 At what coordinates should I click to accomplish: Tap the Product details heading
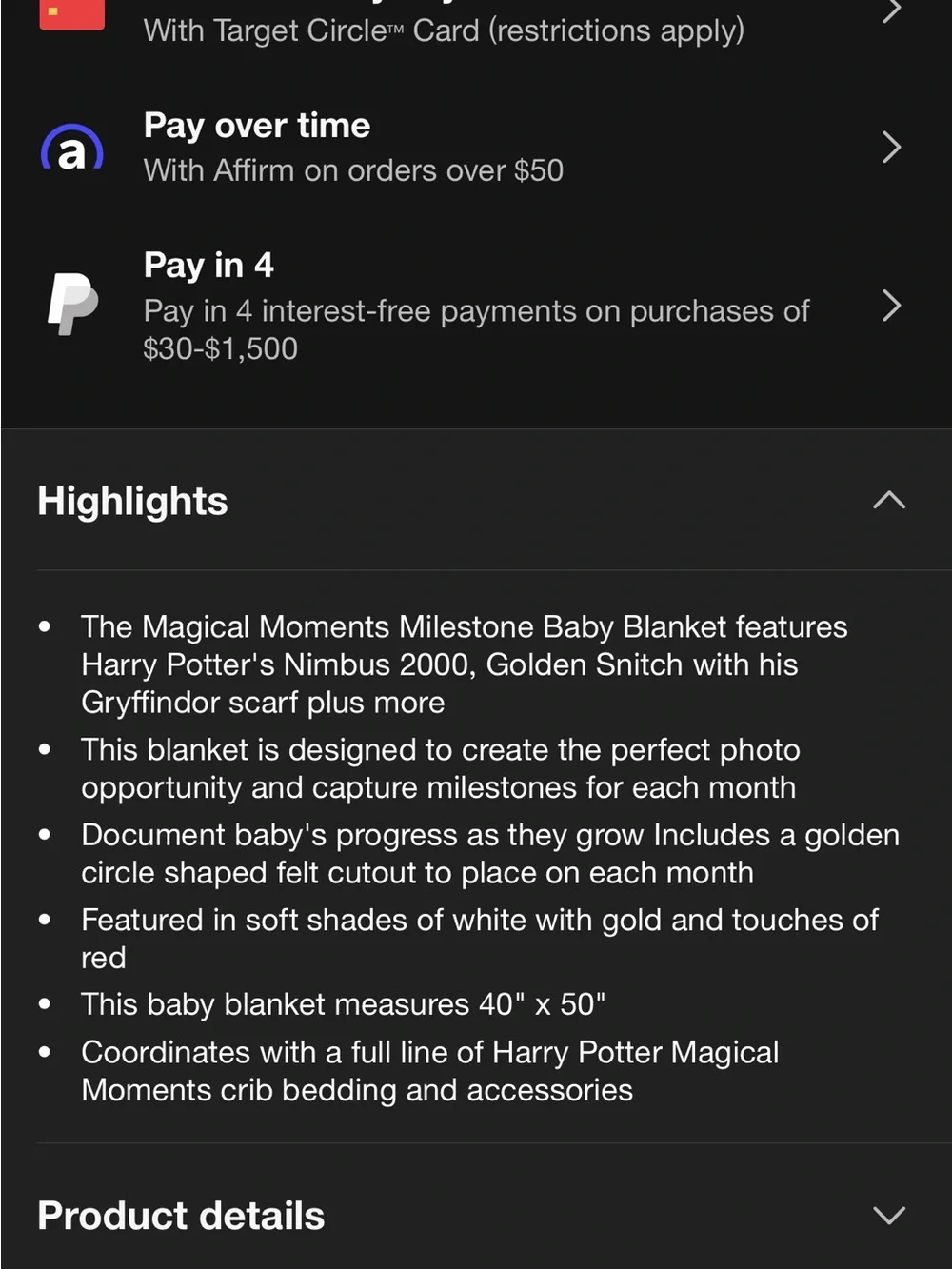pos(181,1216)
